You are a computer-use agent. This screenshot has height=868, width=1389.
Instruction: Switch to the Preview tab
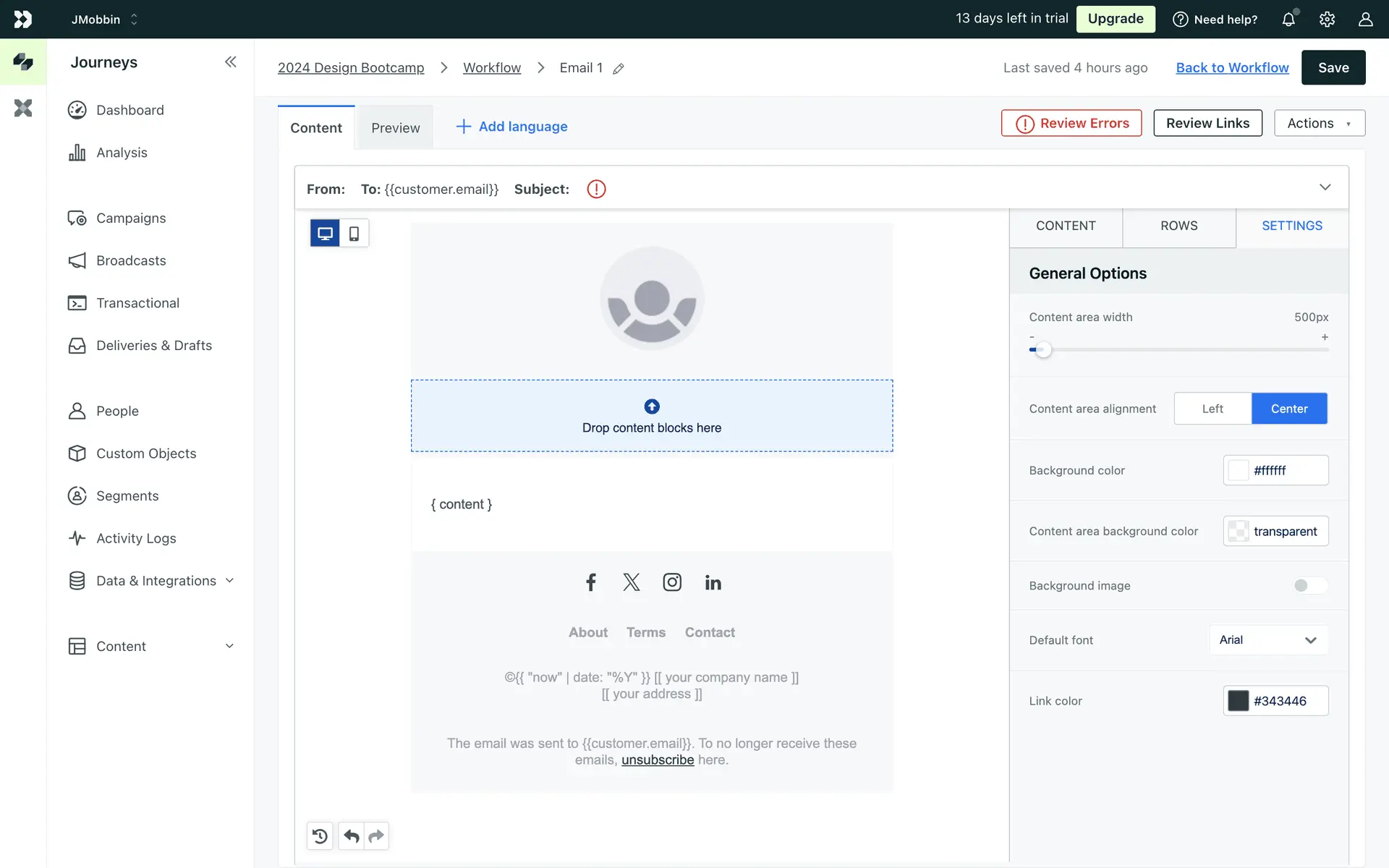[x=395, y=128]
